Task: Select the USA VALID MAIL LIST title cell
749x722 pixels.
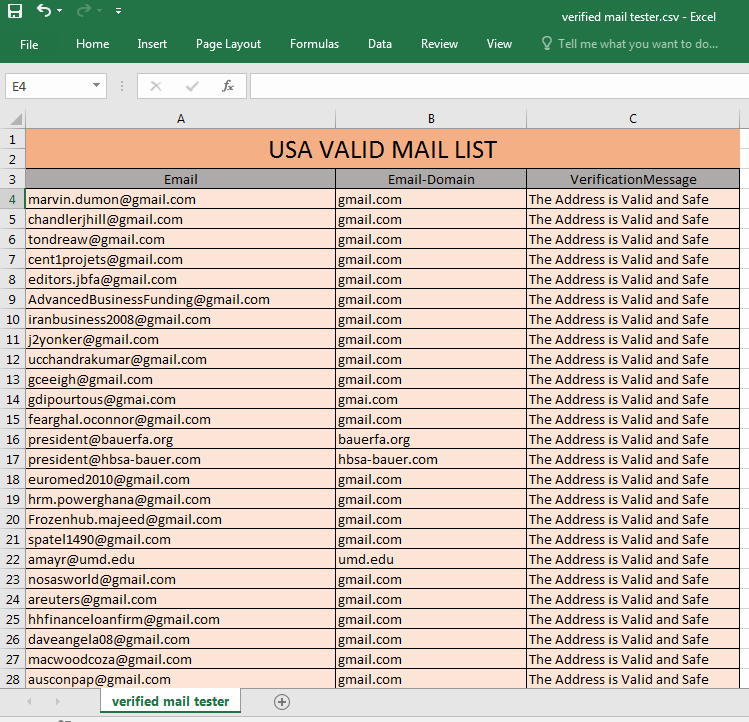Action: coord(382,149)
